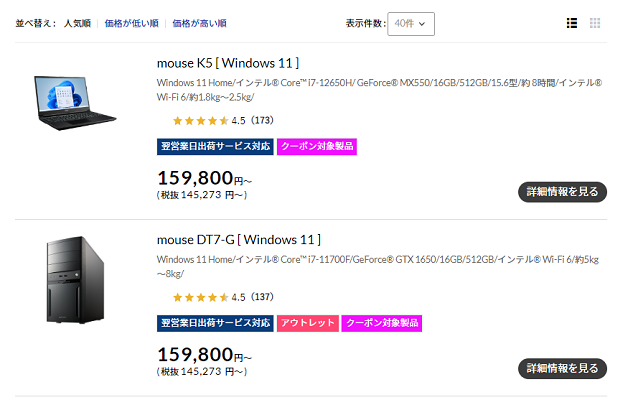Click クーポン対象製品 badge on mouse K5
This screenshot has width=633, height=405.
[317, 146]
